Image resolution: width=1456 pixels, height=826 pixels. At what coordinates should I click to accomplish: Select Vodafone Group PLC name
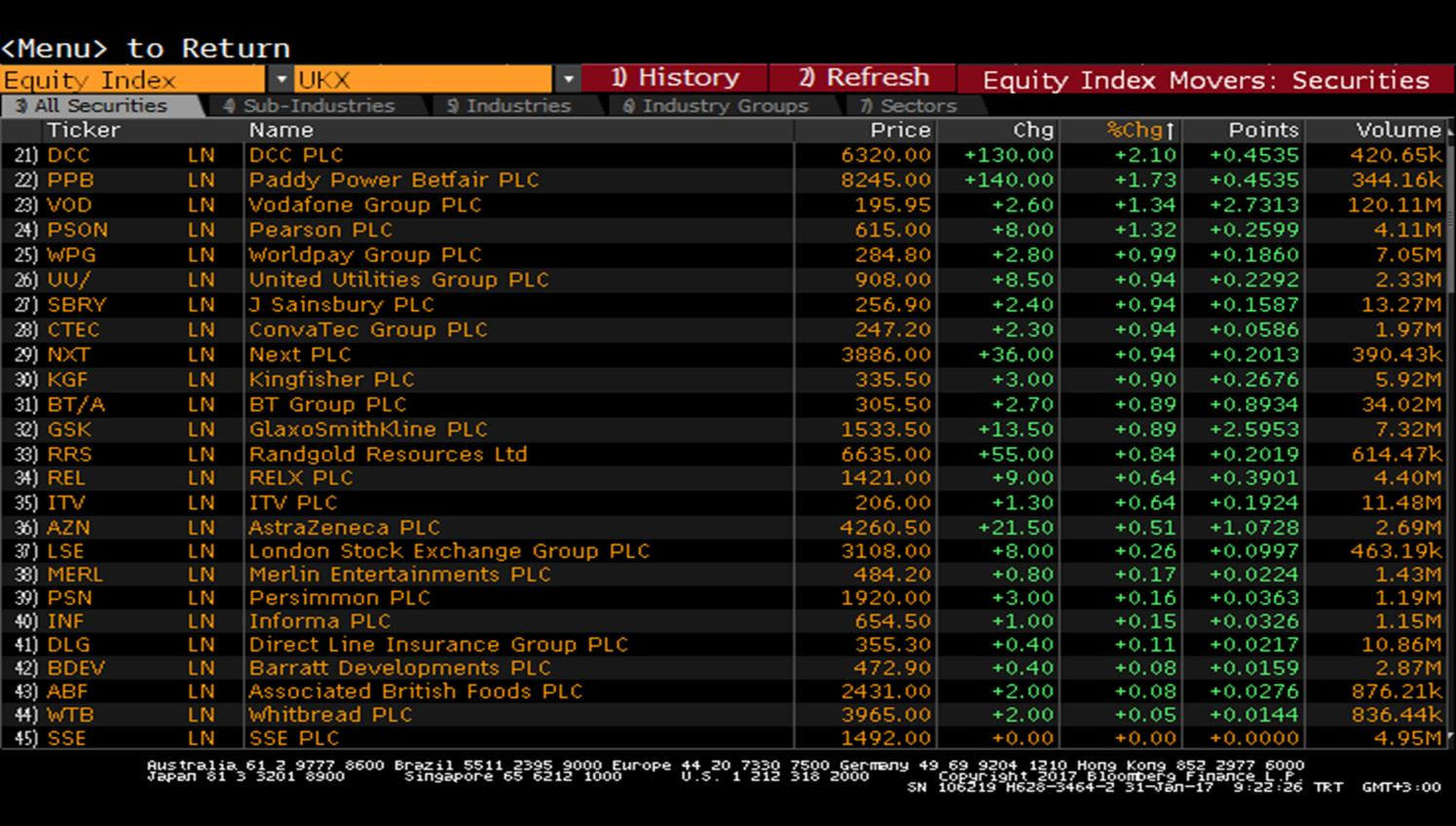tap(365, 205)
